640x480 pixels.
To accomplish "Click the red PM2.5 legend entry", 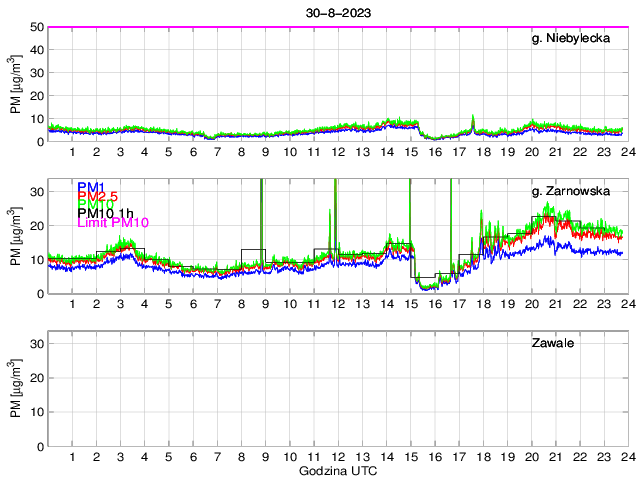I will tap(101, 196).
